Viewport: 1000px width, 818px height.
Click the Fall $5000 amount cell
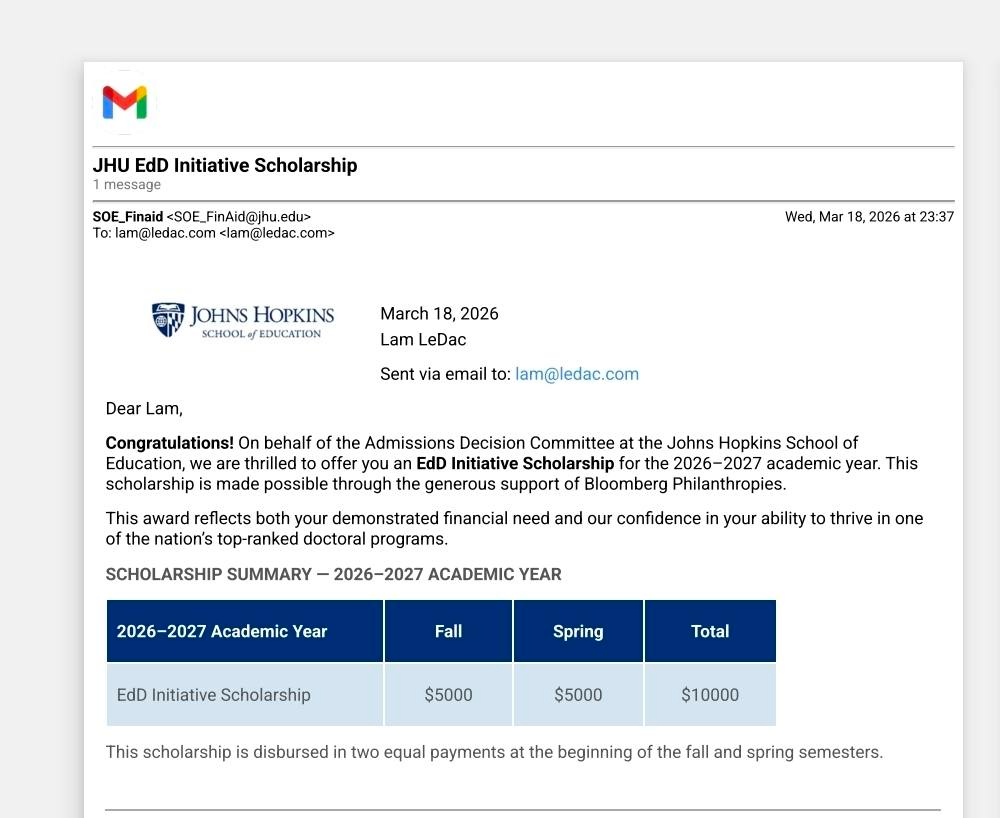click(448, 695)
